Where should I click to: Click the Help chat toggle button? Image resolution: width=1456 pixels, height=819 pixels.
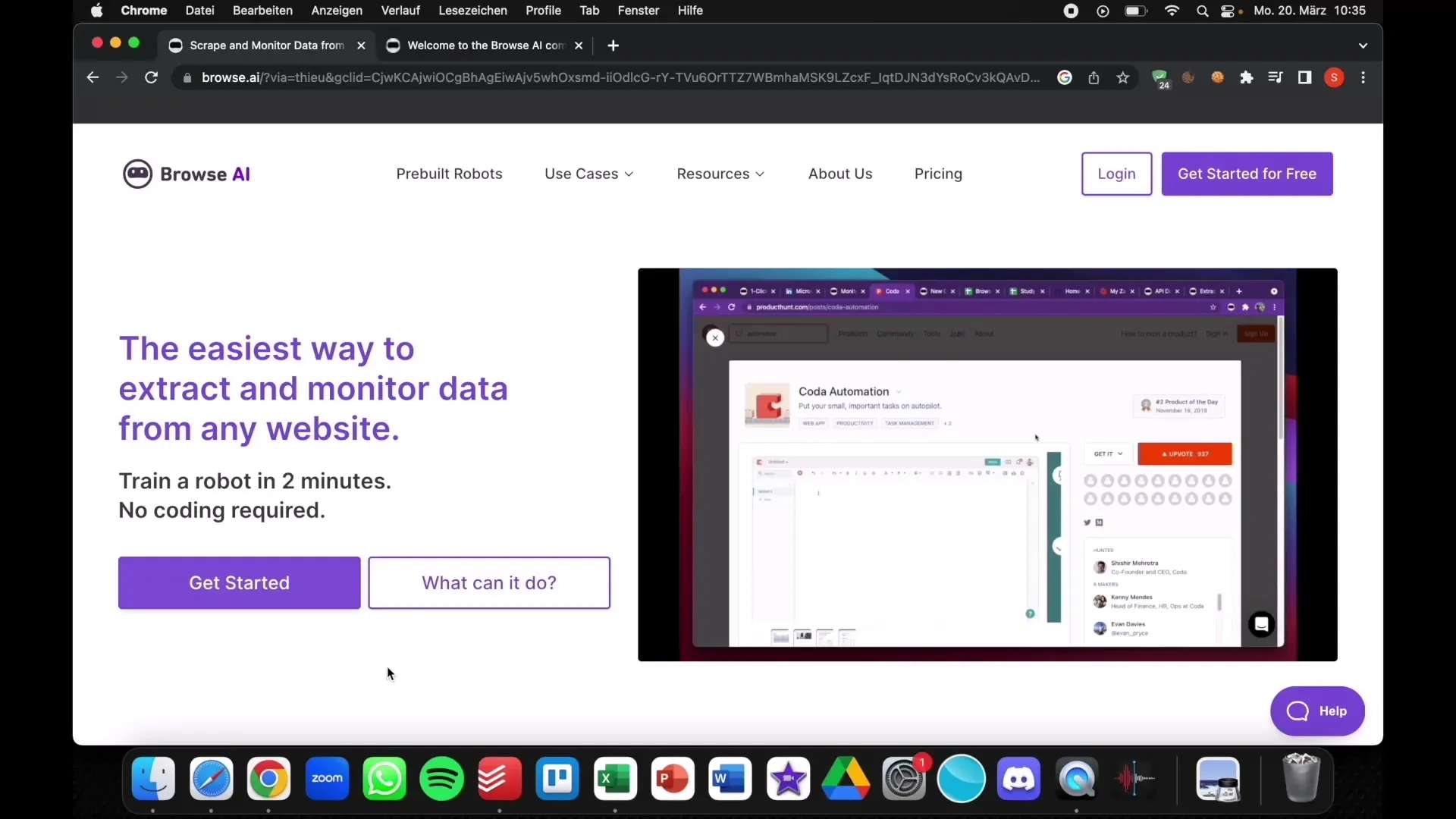pyautogui.click(x=1317, y=711)
